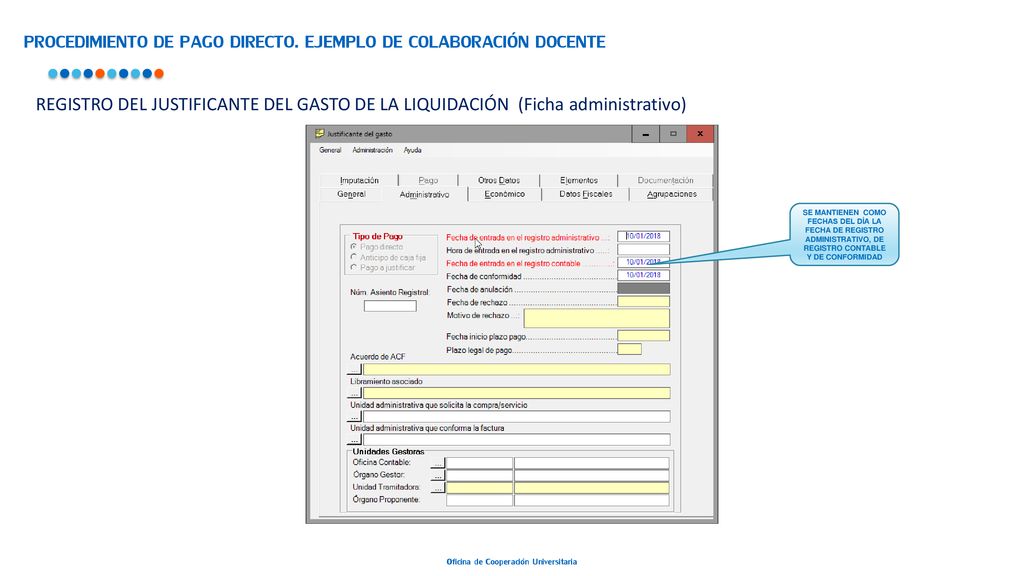Click the Núm. Asiento Registral input box
Viewport: 1024px width, 576px height.
pyautogui.click(x=390, y=306)
